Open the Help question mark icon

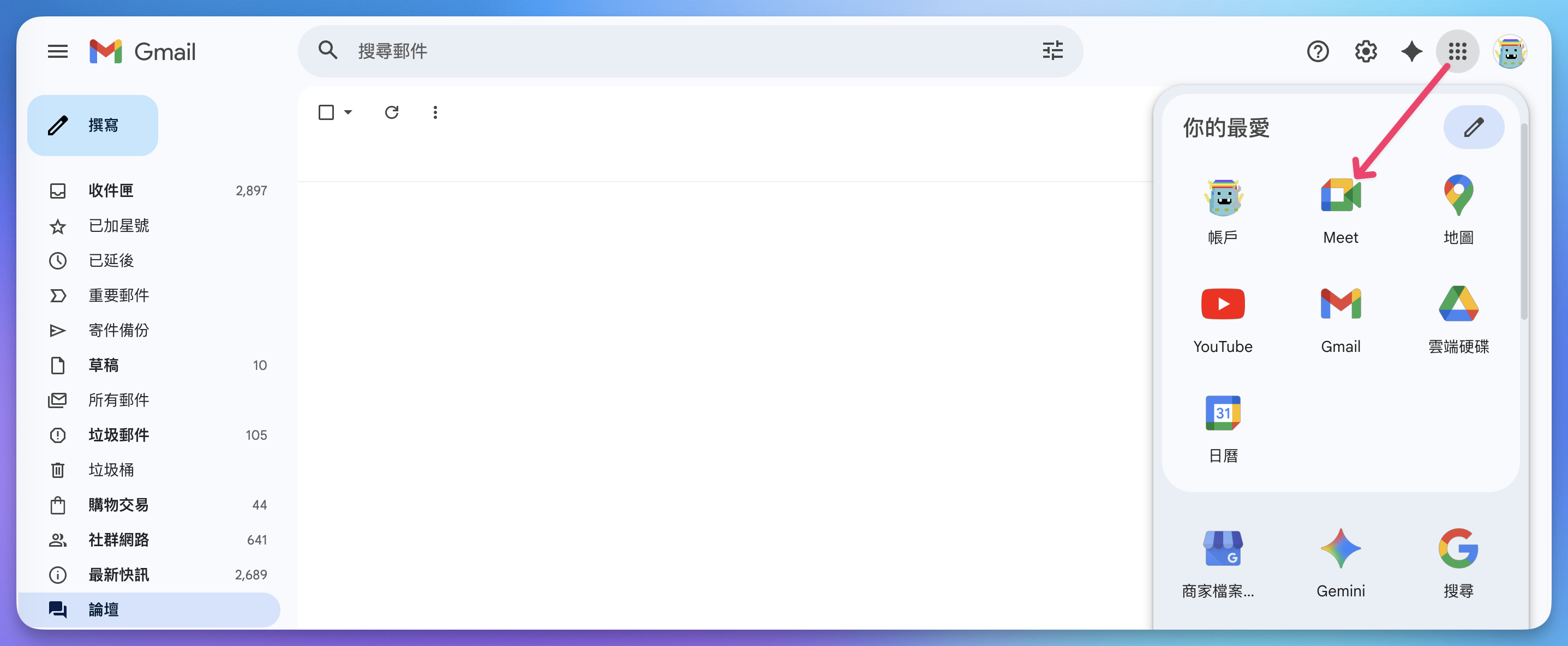pos(1317,51)
